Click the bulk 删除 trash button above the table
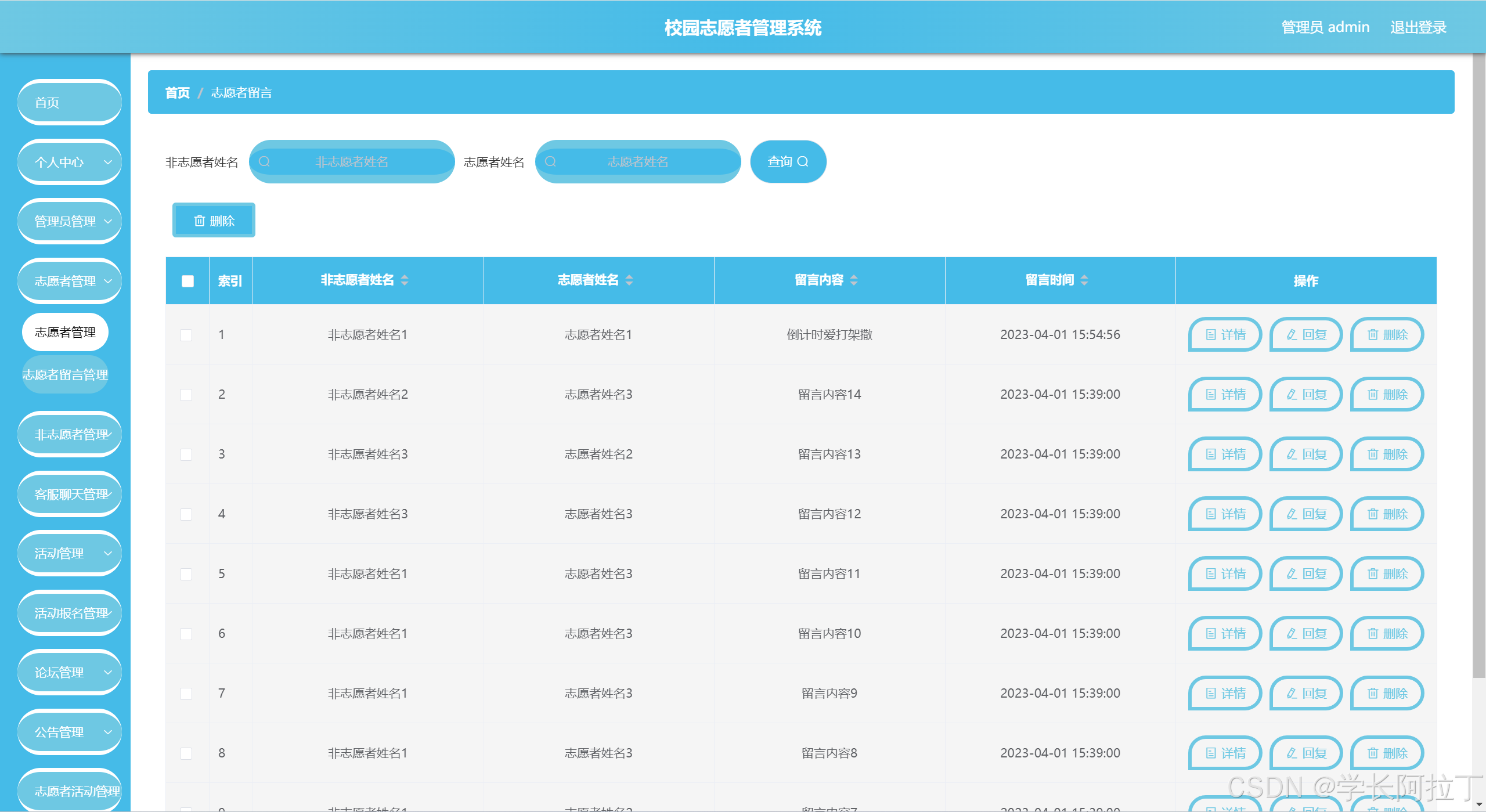The width and height of the screenshot is (1486, 812). (214, 221)
